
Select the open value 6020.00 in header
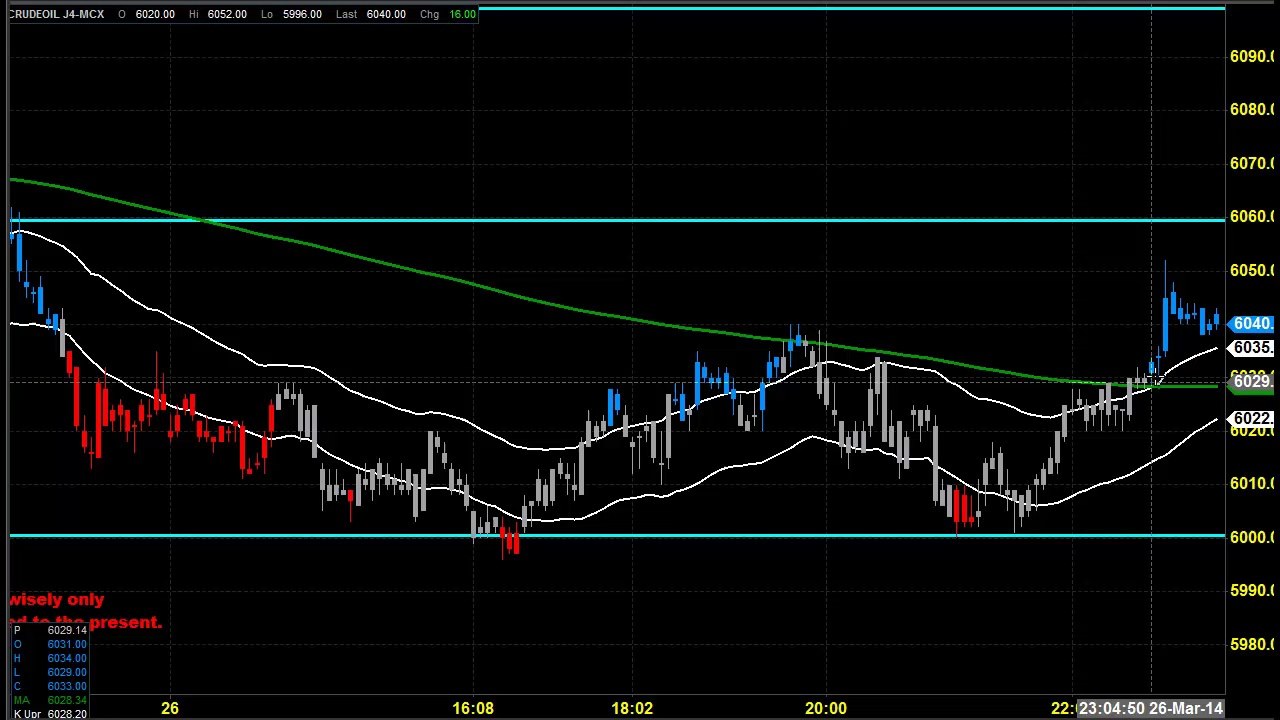[155, 14]
